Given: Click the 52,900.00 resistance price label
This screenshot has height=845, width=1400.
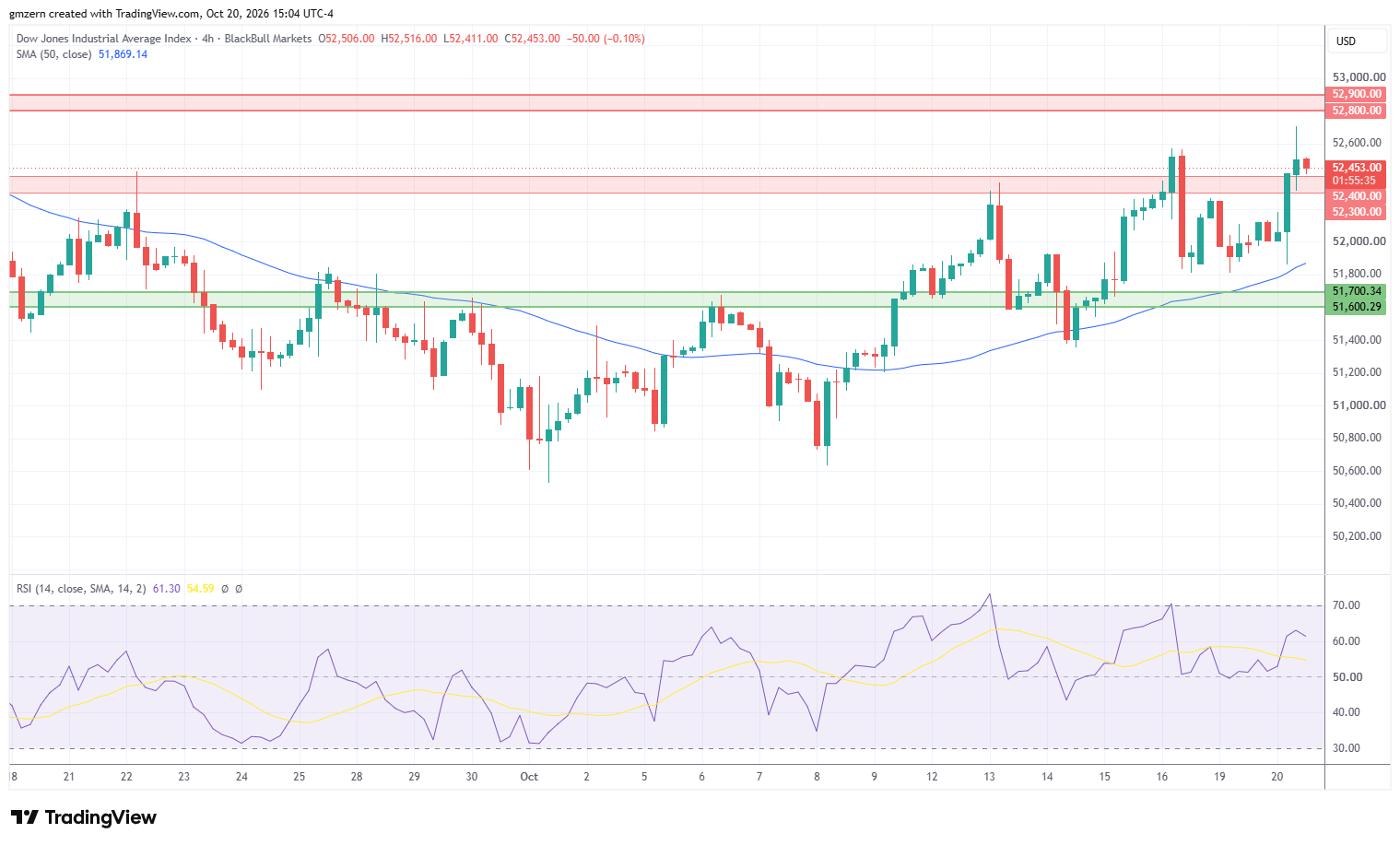Looking at the screenshot, I should point(1356,94).
